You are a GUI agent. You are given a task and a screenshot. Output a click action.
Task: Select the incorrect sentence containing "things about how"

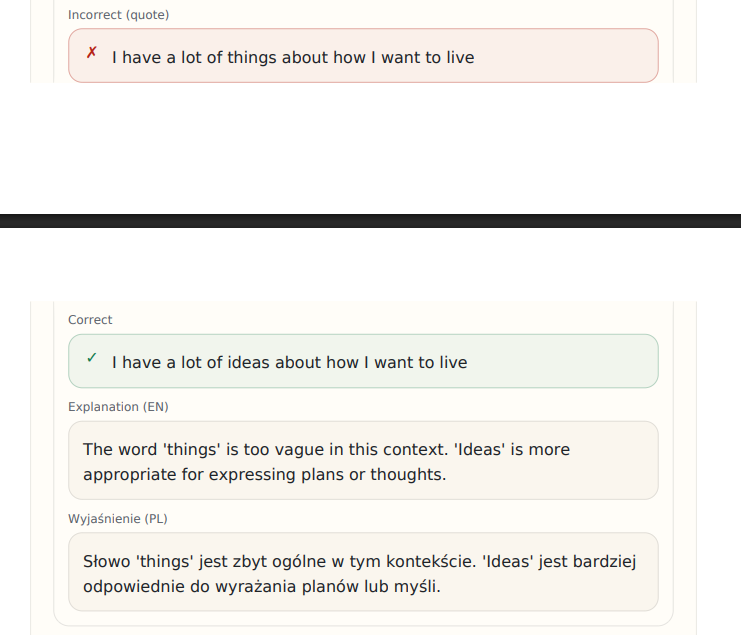pyautogui.click(x=292, y=57)
